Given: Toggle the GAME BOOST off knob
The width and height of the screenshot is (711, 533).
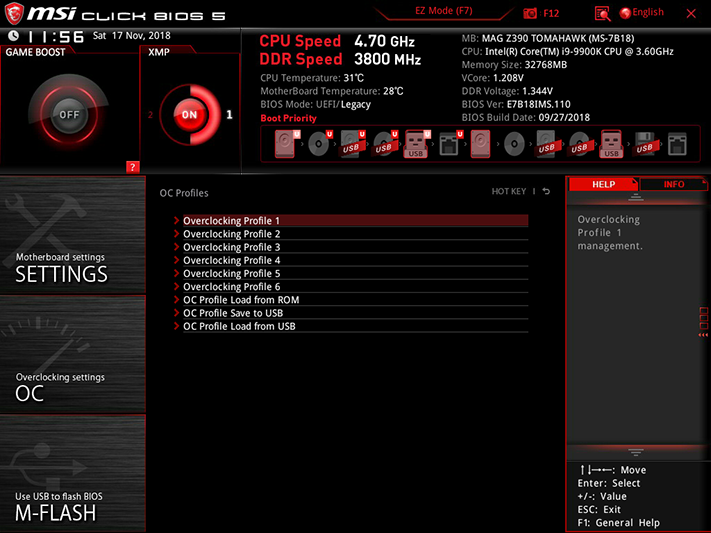Looking at the screenshot, I should (69, 115).
